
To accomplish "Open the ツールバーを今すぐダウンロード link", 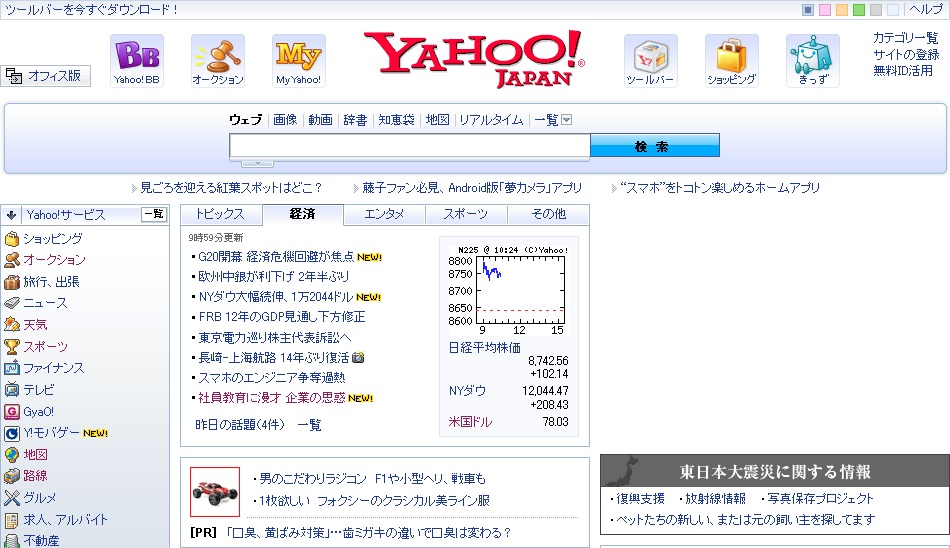I will pyautogui.click(x=91, y=10).
